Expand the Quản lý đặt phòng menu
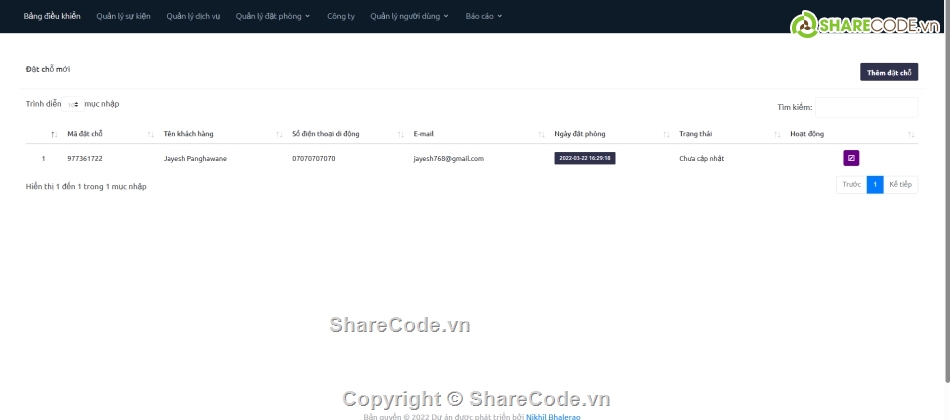950x420 pixels. [x=273, y=17]
